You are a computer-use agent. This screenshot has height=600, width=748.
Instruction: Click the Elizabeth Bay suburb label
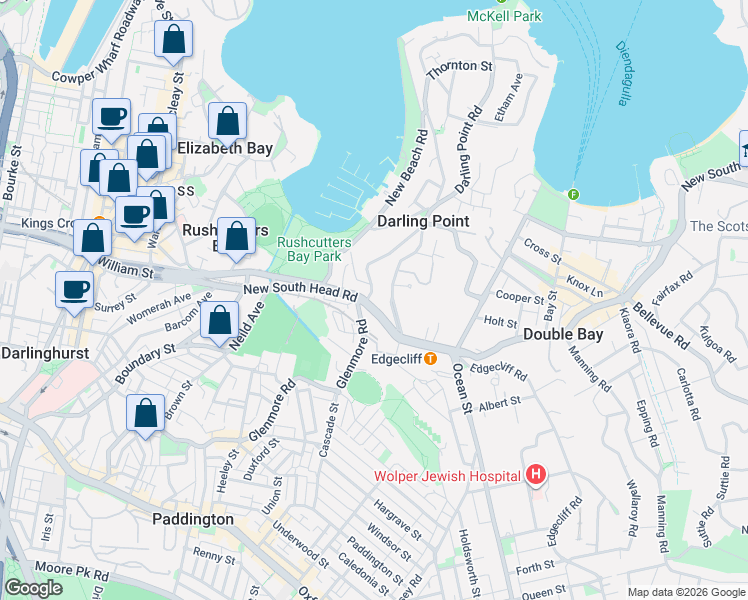tap(225, 148)
